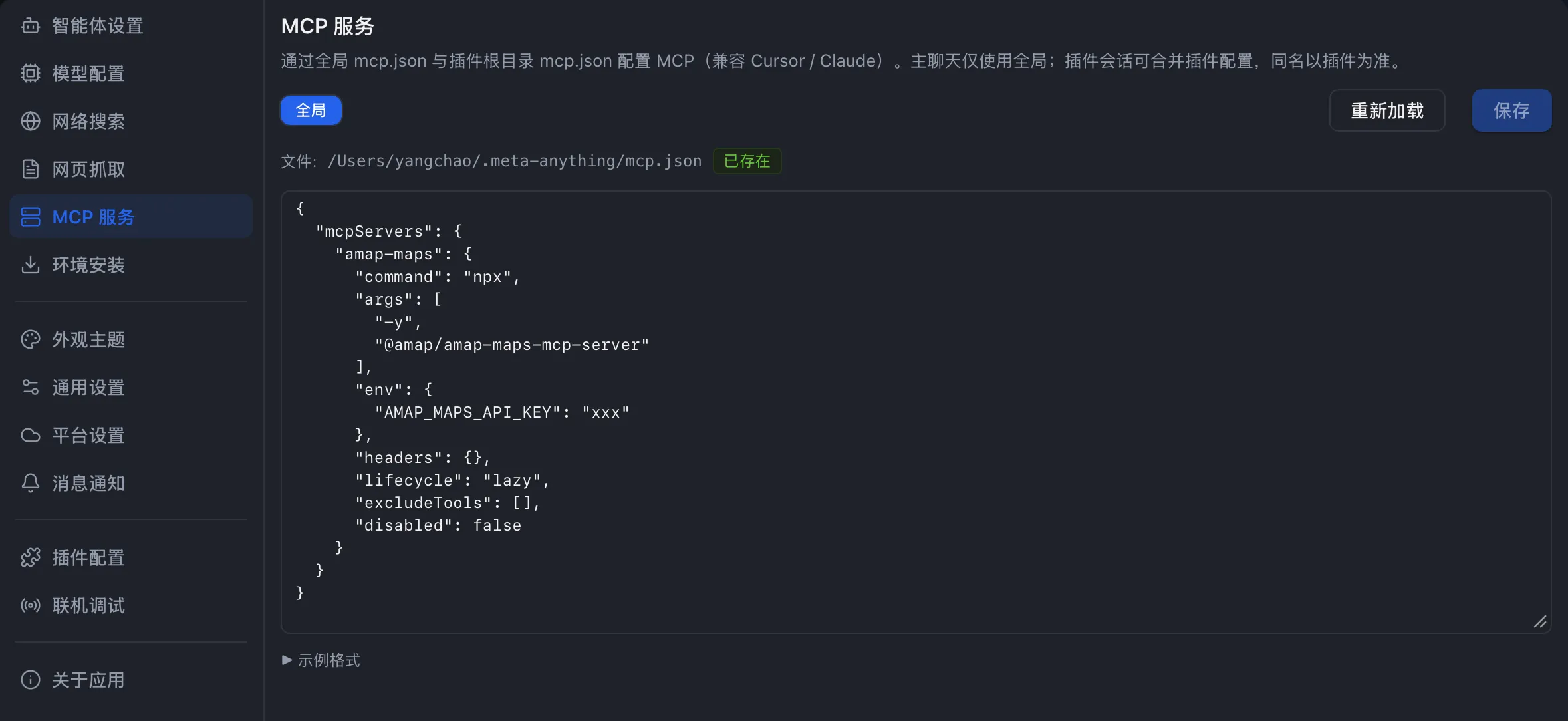Screen dimensions: 1568x721
Task: Click the robot icon for 智能体设置
Action: (31, 26)
